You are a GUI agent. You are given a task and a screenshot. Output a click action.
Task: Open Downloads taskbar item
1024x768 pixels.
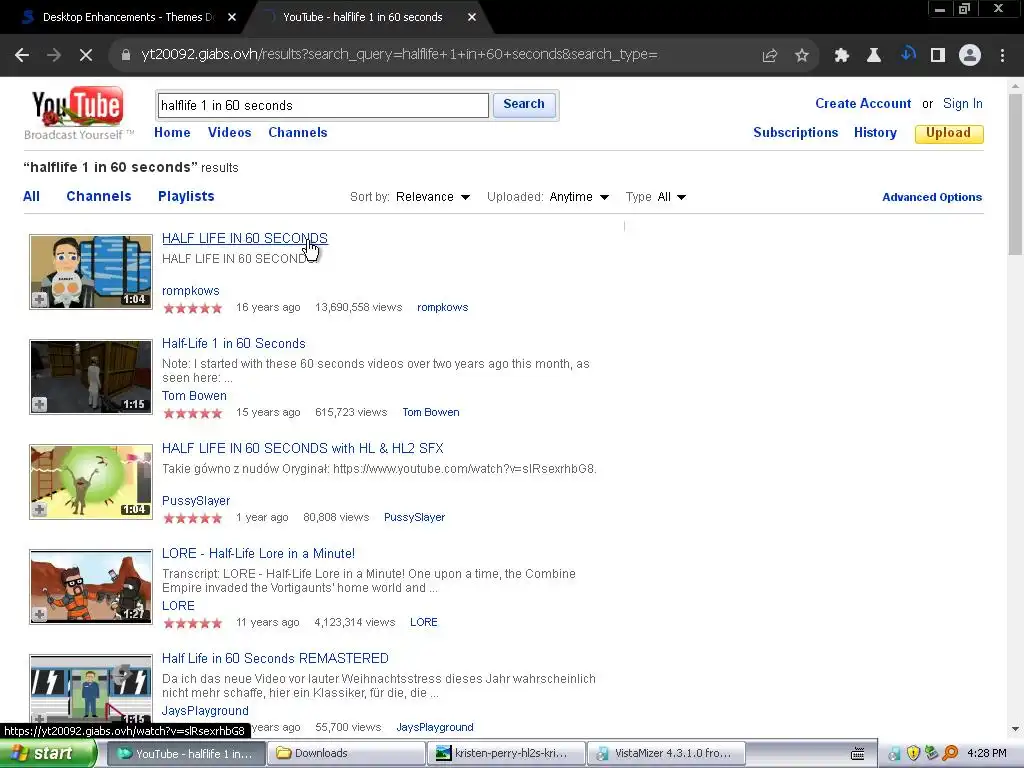point(345,754)
